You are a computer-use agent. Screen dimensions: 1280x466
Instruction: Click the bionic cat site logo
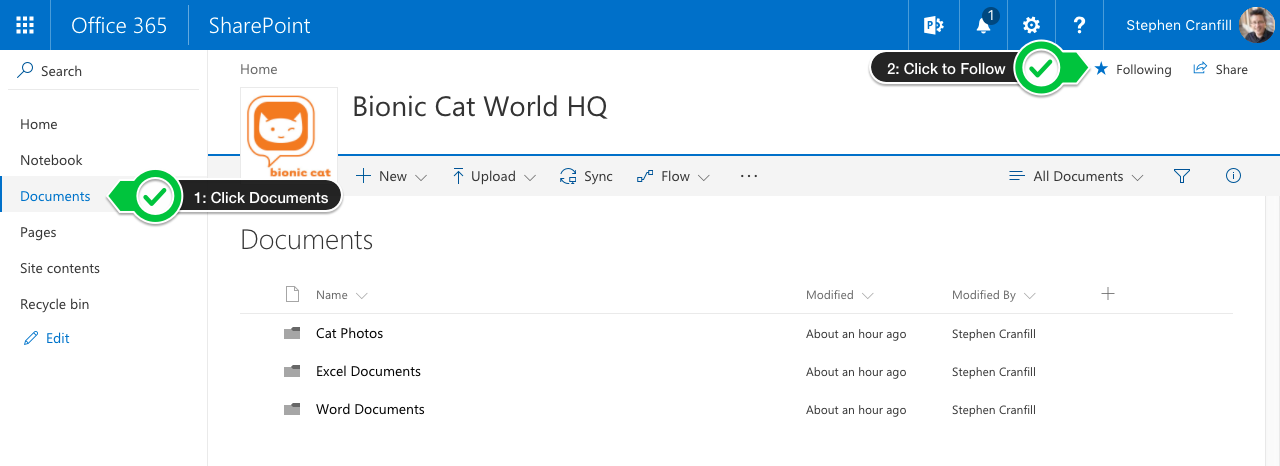coord(288,135)
